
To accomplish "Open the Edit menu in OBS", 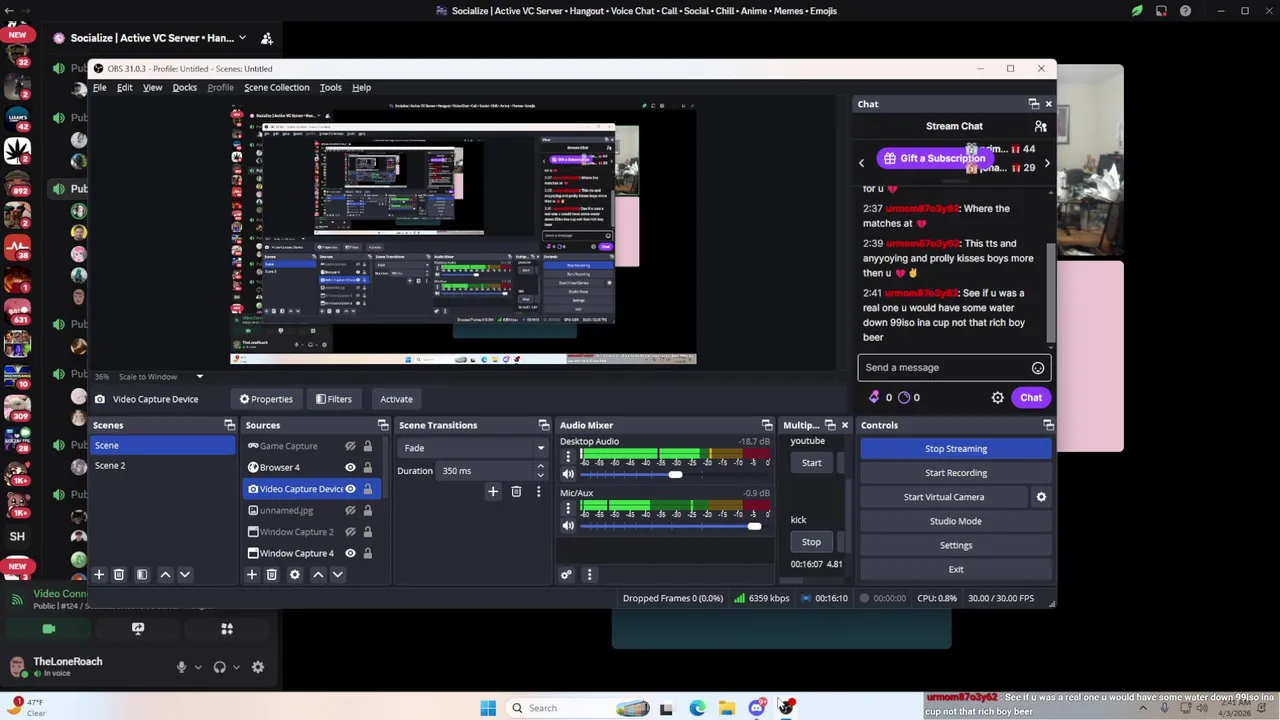I will (124, 88).
